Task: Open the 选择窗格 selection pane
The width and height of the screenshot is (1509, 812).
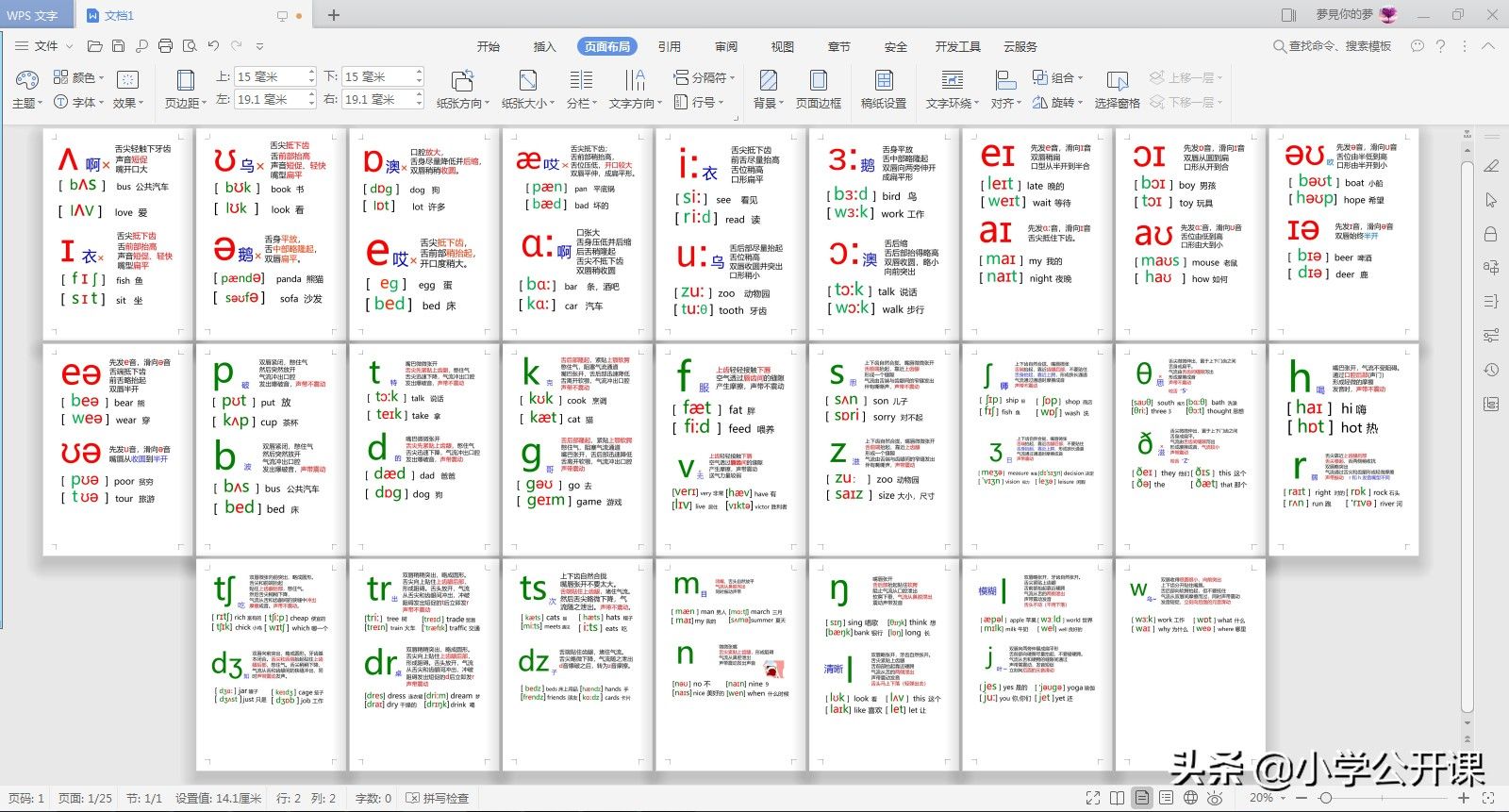Action: click(1117, 90)
